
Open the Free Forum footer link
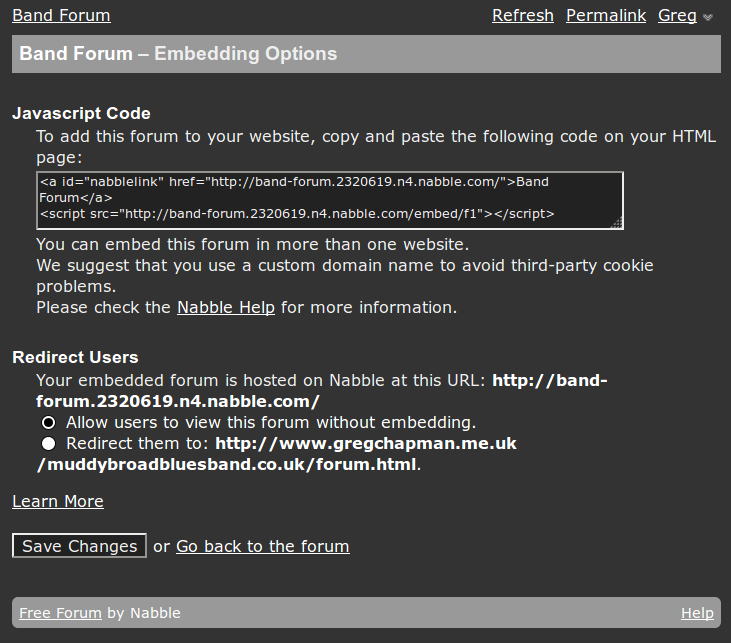click(x=60, y=613)
